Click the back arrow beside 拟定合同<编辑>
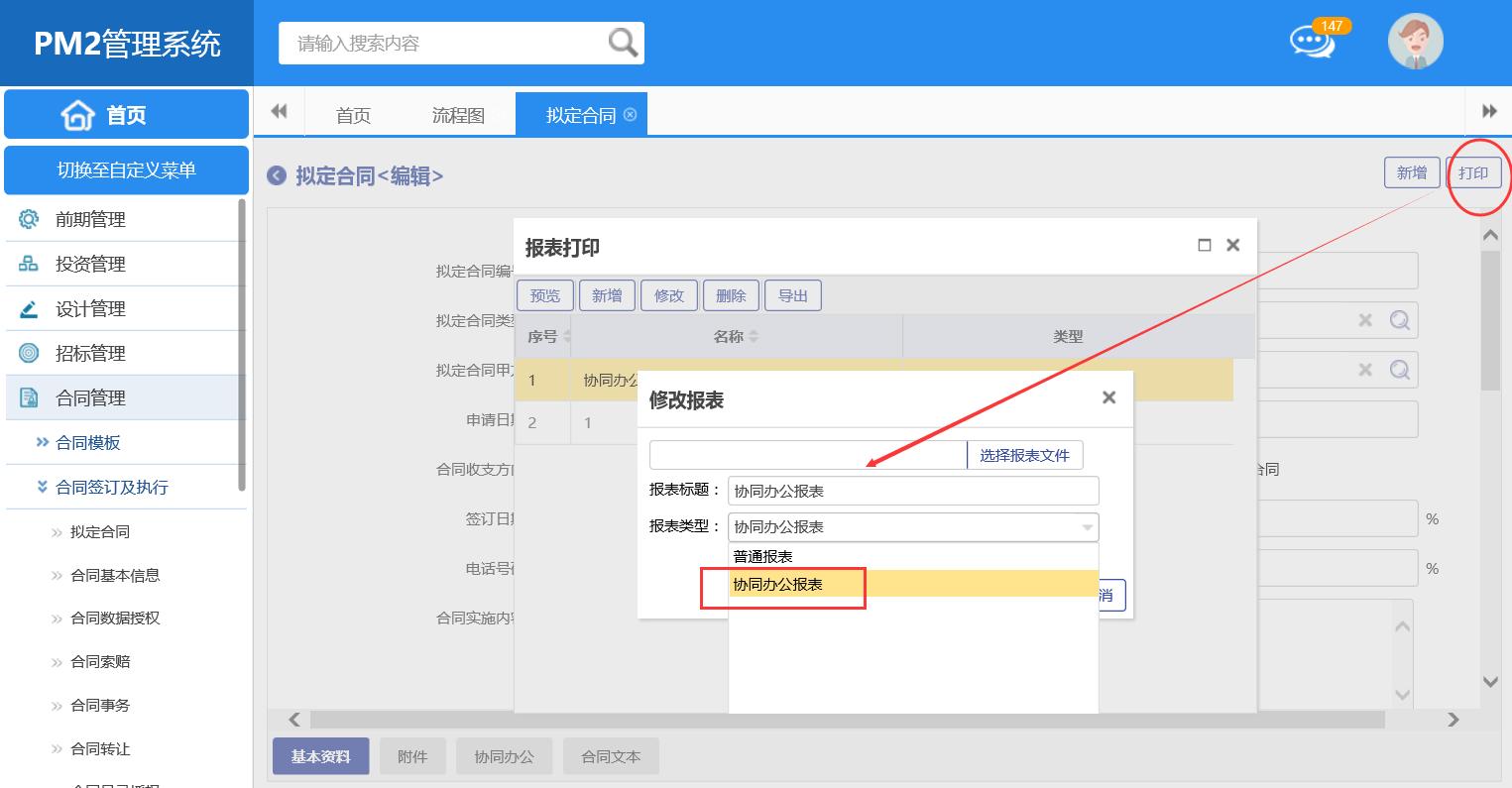The height and width of the screenshot is (788, 1512). point(277,175)
